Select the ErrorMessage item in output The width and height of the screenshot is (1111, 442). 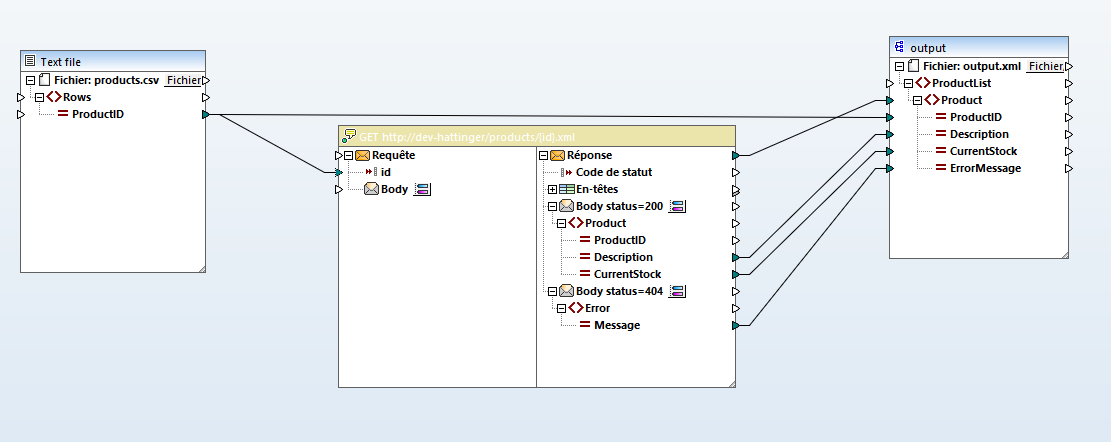(985, 168)
